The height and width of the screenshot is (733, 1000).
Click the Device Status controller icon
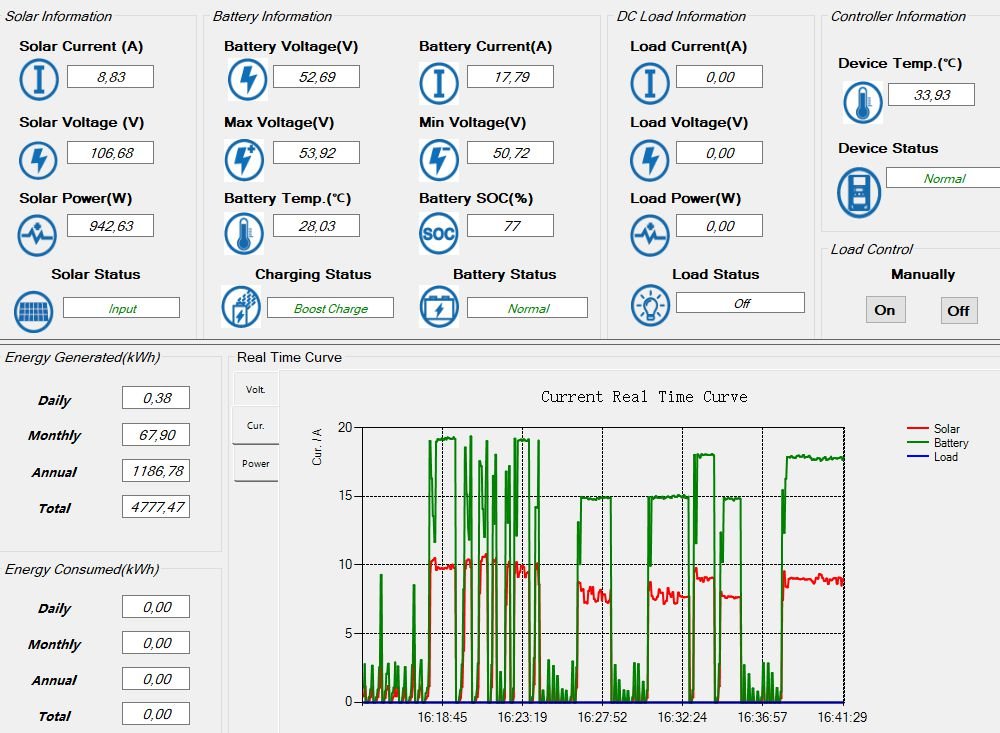click(x=859, y=193)
